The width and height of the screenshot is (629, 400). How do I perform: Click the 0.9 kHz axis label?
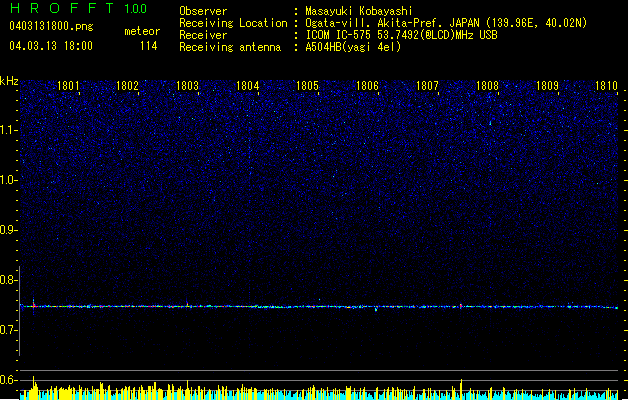(9, 229)
